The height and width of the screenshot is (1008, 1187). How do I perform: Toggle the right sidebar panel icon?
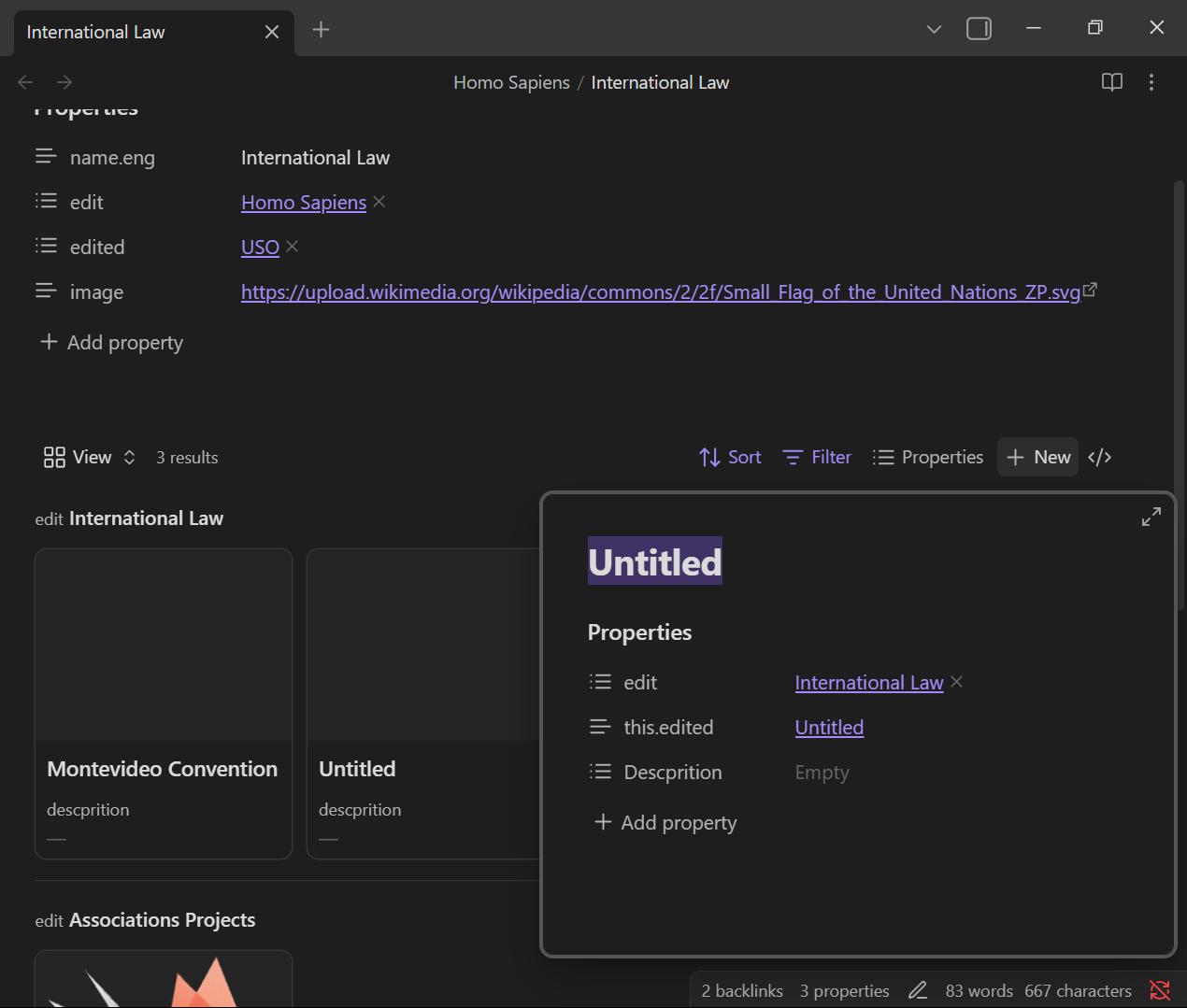coord(979,29)
